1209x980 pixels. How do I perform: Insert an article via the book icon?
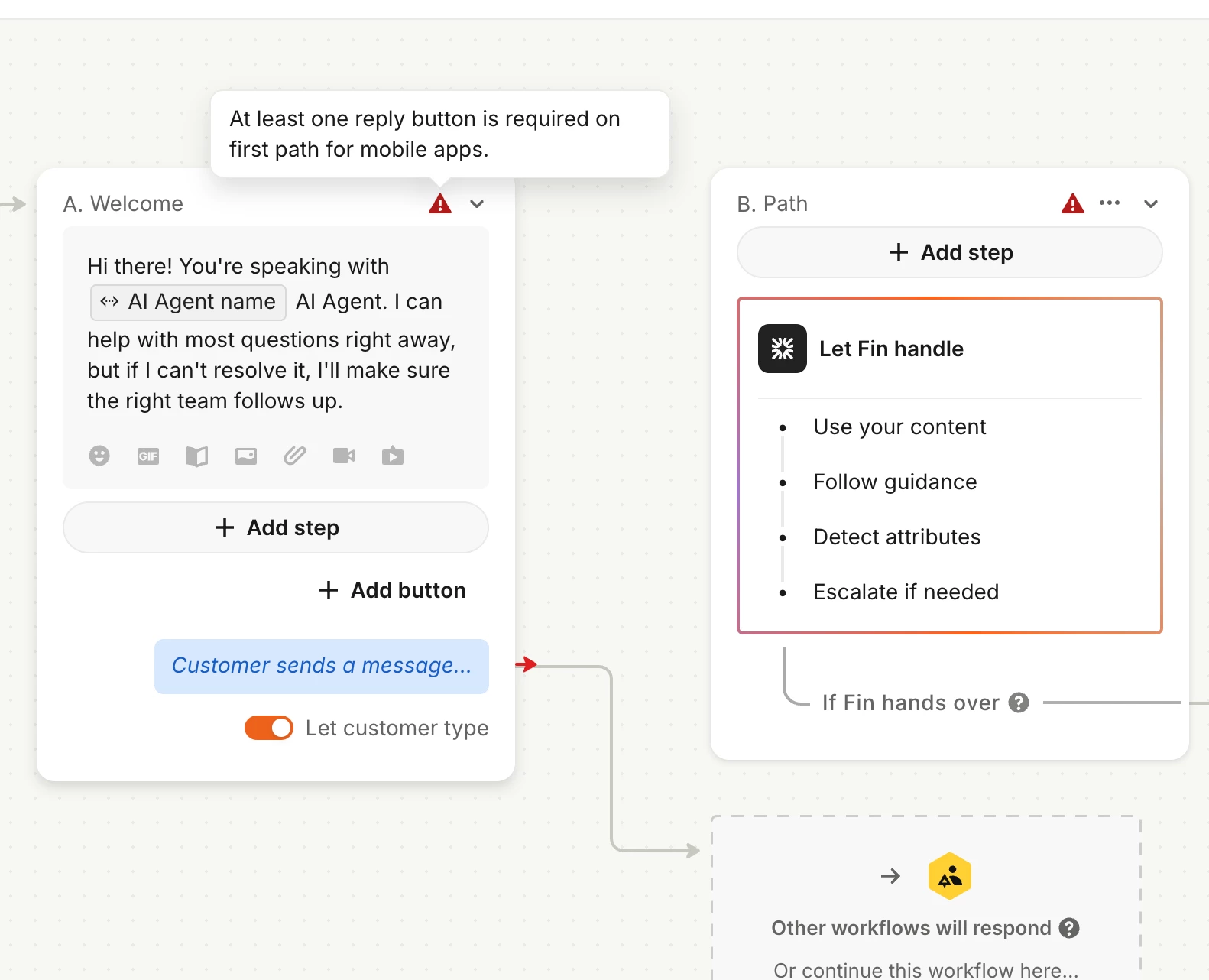197,456
